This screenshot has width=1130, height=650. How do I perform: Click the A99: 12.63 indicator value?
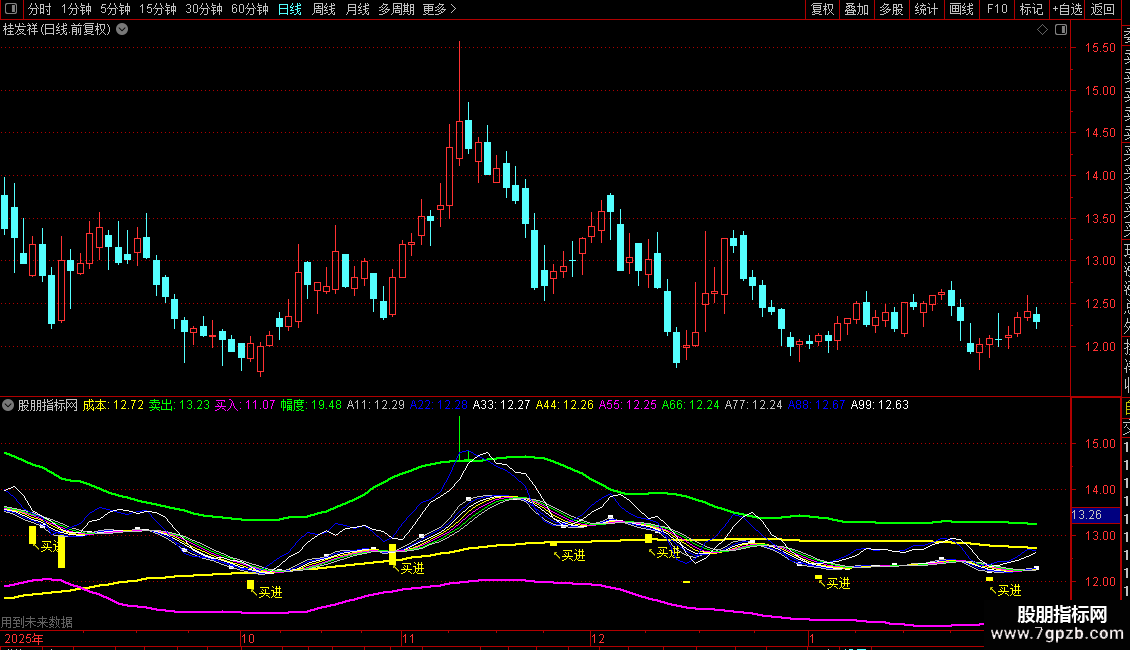[x=880, y=405]
